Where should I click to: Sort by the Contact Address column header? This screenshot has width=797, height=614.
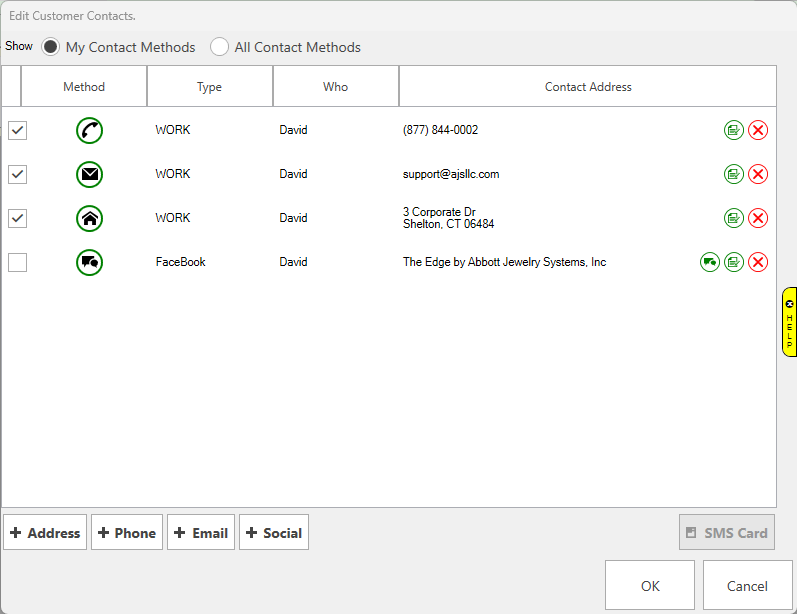[x=588, y=87]
